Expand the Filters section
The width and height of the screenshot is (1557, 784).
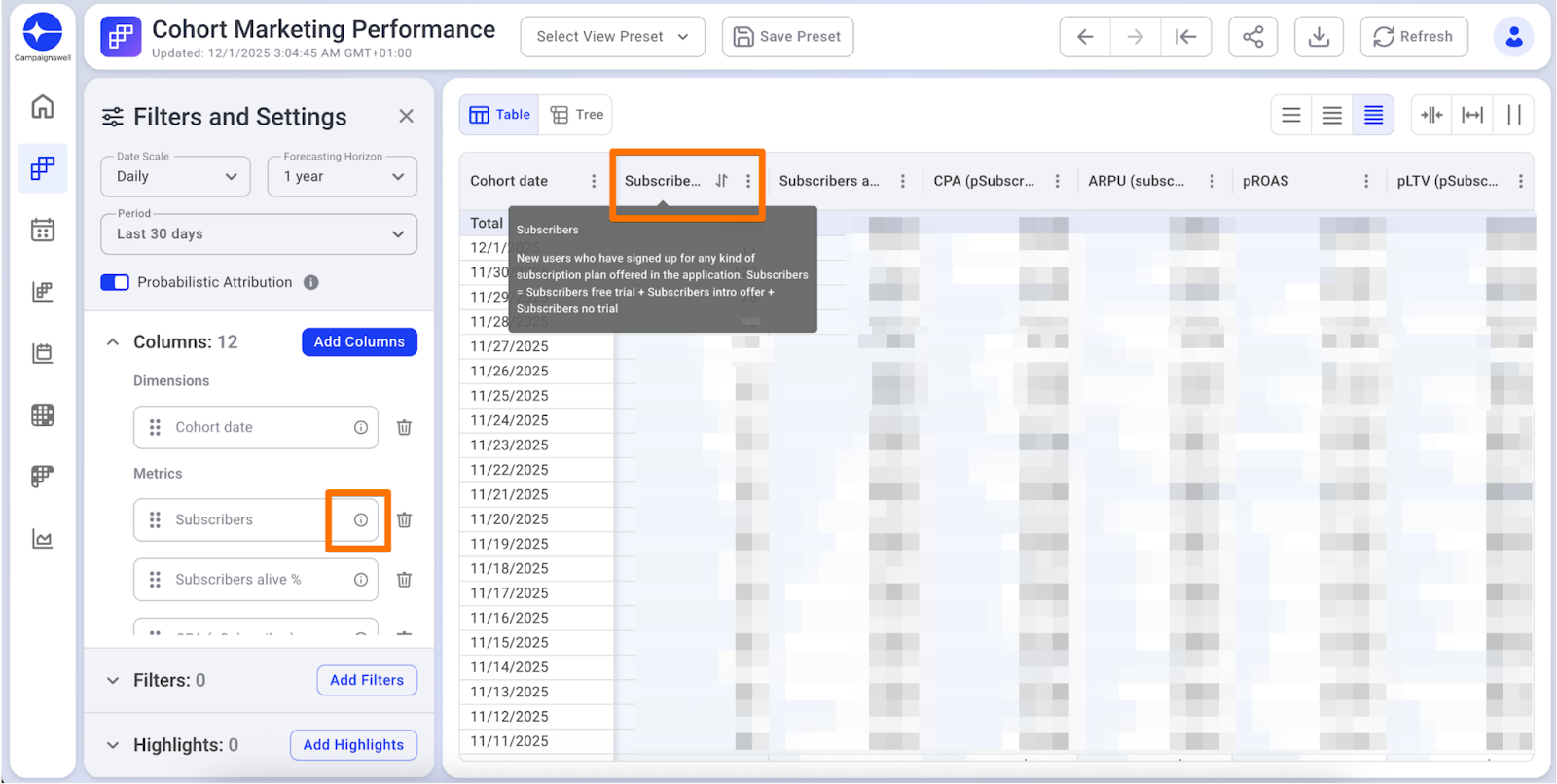(113, 681)
